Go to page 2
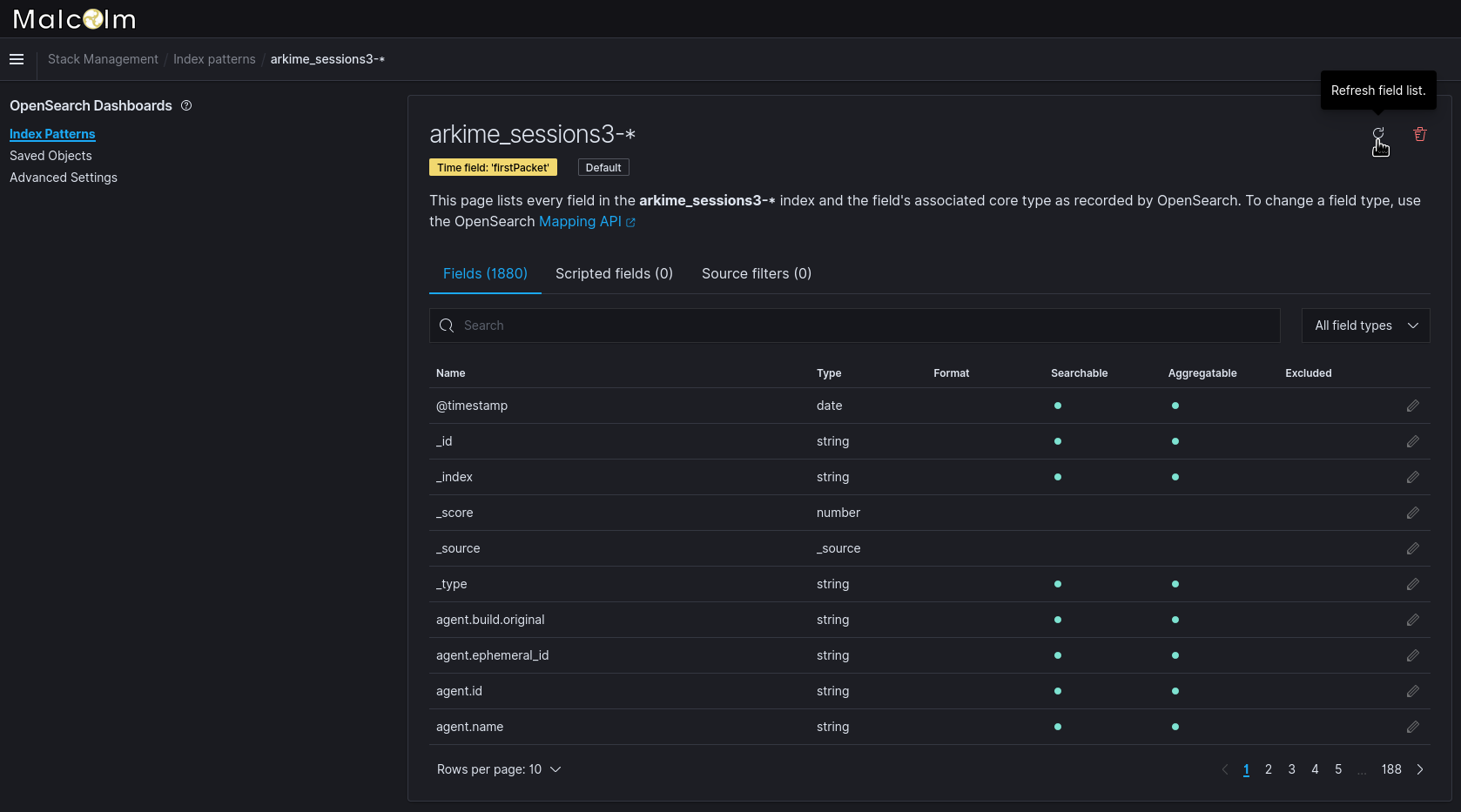This screenshot has height=812, width=1461. (x=1269, y=769)
